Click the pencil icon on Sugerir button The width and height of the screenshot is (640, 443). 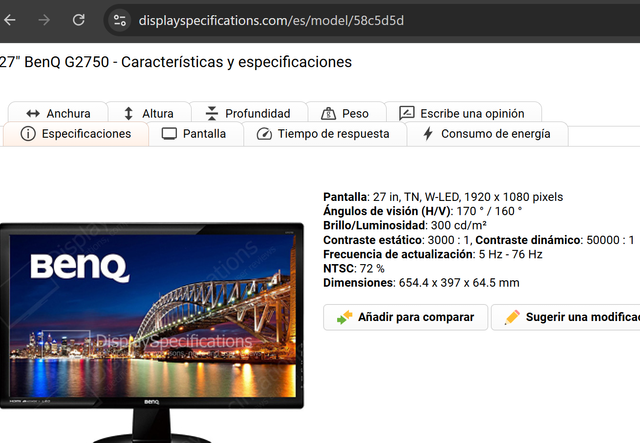click(512, 317)
